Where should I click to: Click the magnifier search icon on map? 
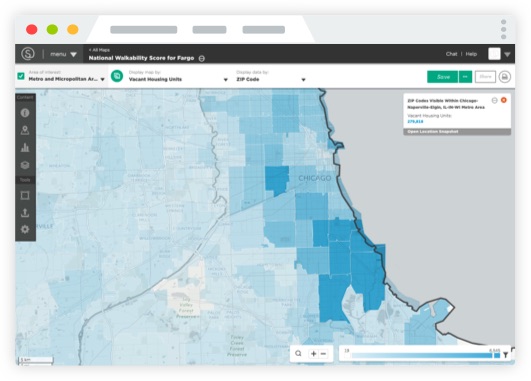tap(298, 354)
